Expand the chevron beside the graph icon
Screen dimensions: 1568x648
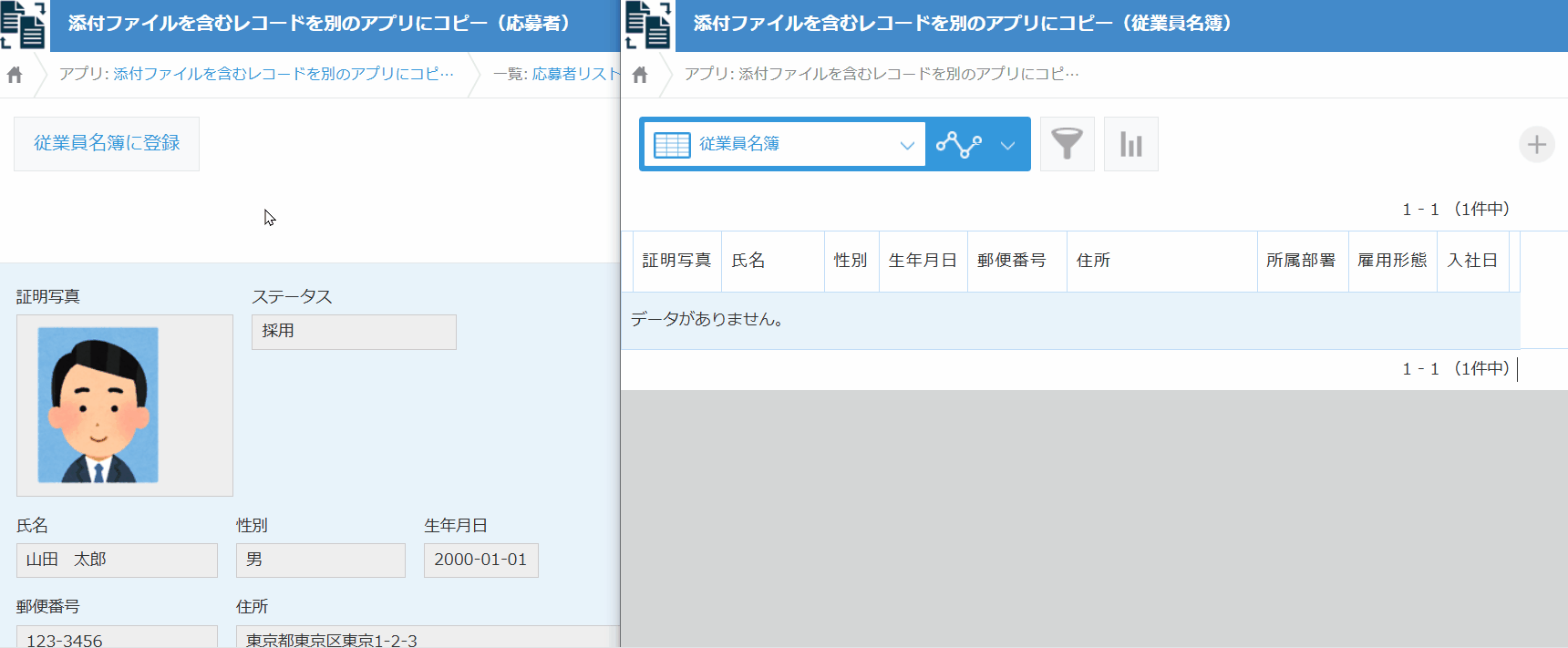1007,145
